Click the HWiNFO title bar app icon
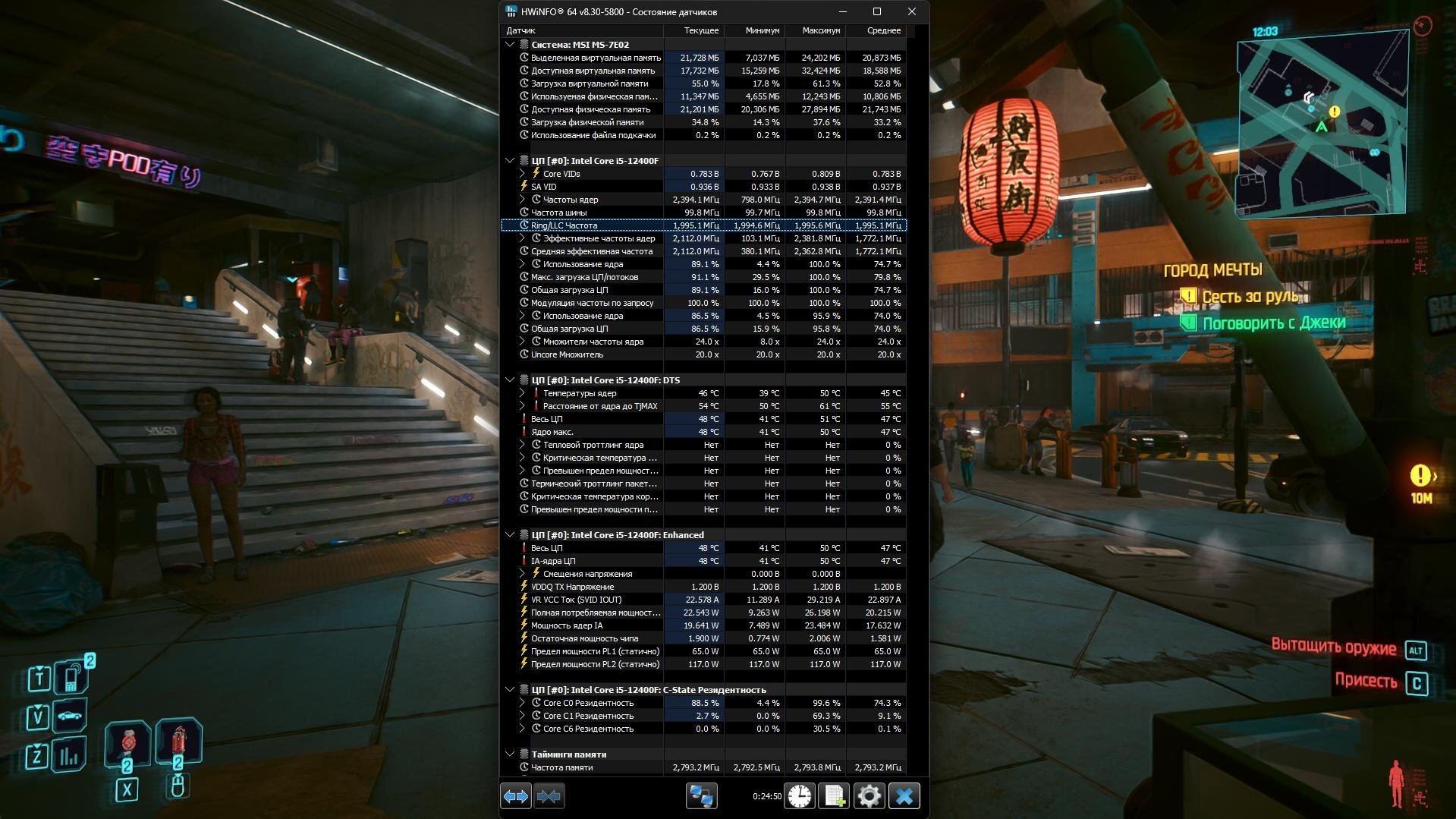This screenshot has width=1456, height=819. click(x=511, y=11)
